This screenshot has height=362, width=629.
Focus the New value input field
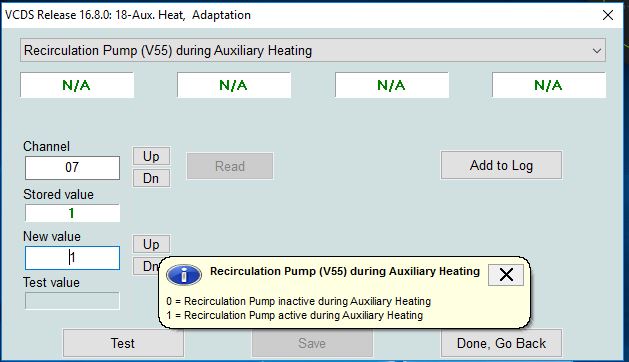72,258
